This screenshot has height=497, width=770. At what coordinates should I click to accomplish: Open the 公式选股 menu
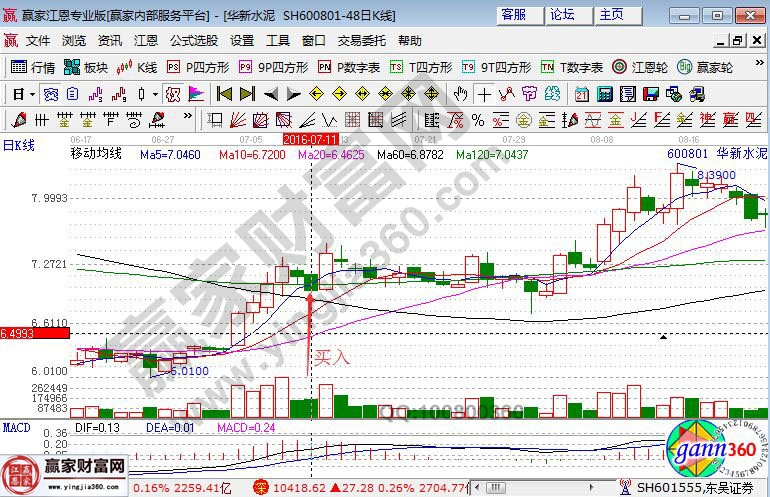(x=193, y=40)
